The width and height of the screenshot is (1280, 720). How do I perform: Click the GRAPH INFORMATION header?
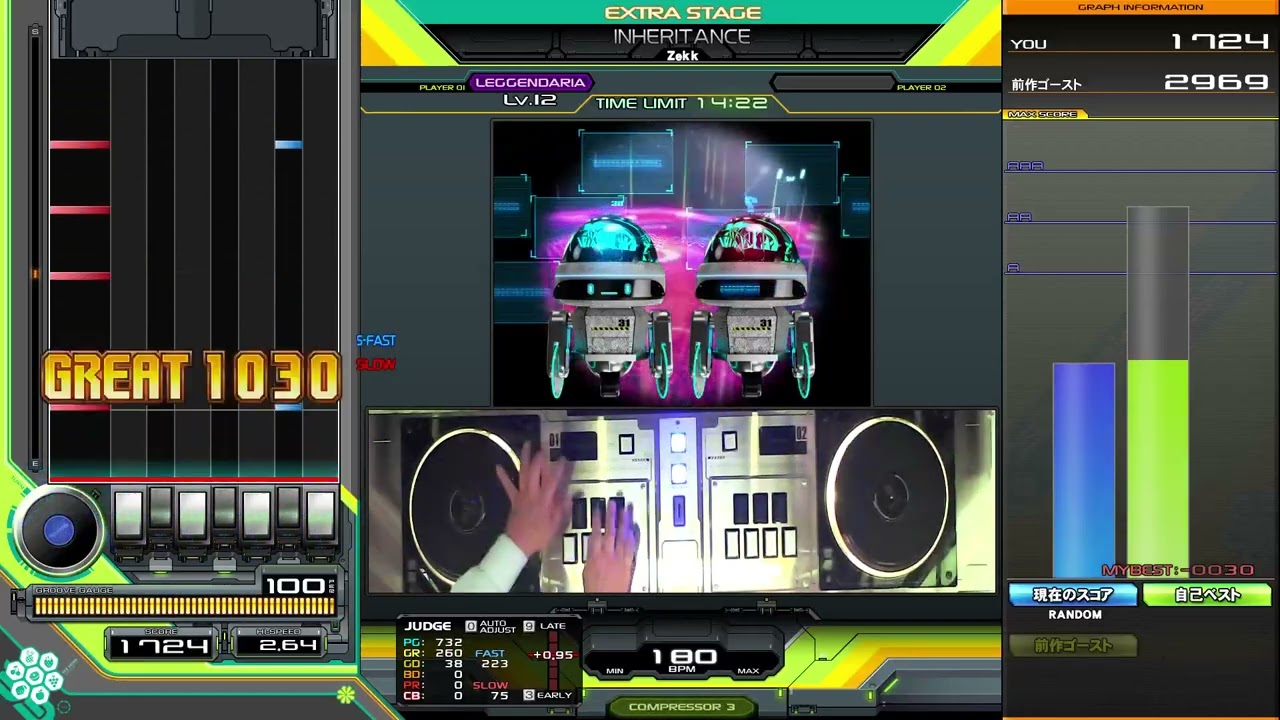pyautogui.click(x=1140, y=7)
